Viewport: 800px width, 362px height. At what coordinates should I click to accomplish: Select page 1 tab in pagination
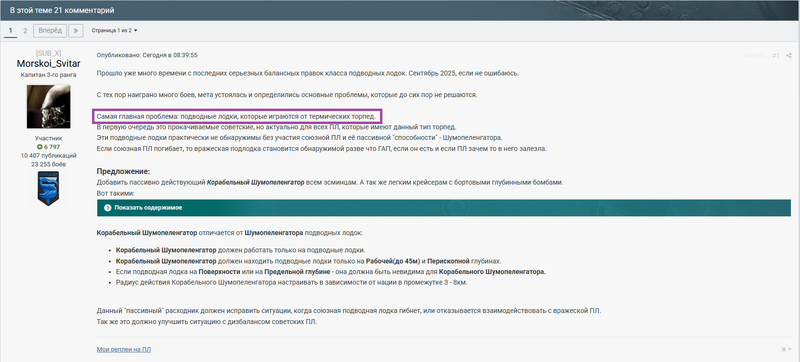point(10,31)
